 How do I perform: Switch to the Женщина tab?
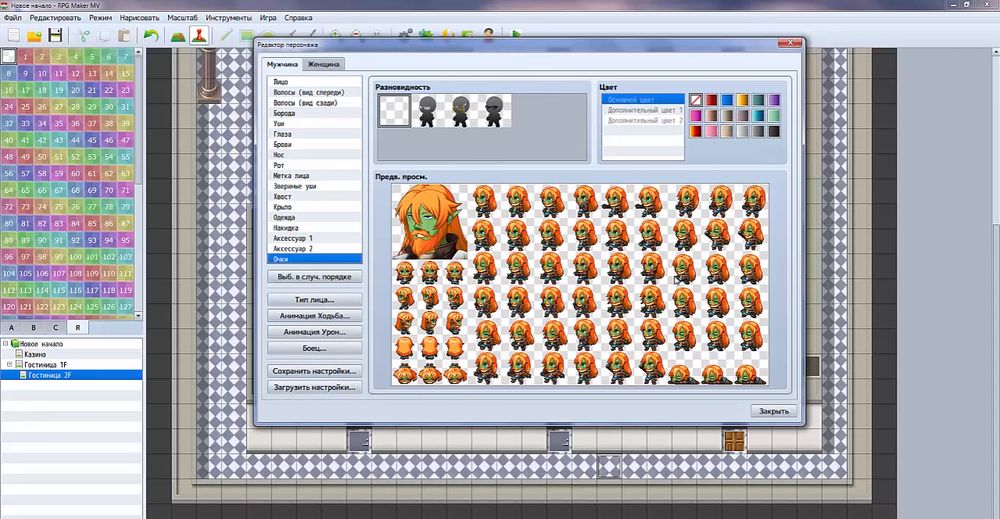[323, 64]
